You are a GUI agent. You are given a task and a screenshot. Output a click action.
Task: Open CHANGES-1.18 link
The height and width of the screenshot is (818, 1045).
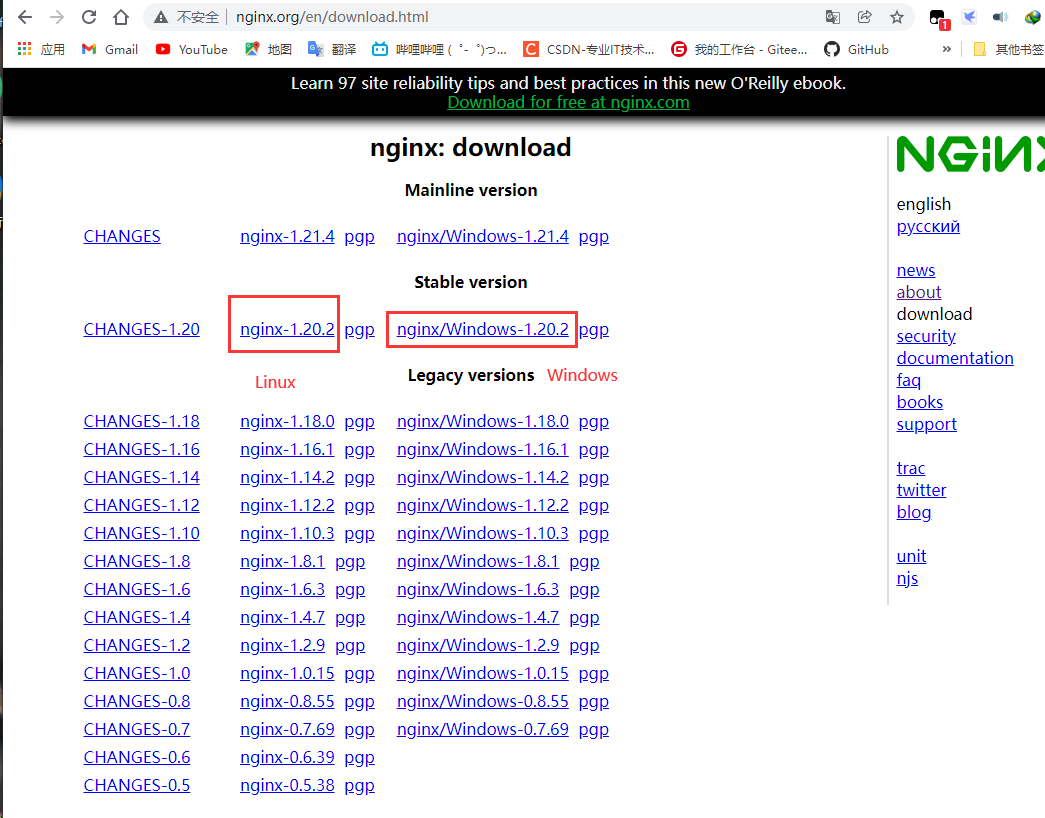tap(141, 421)
